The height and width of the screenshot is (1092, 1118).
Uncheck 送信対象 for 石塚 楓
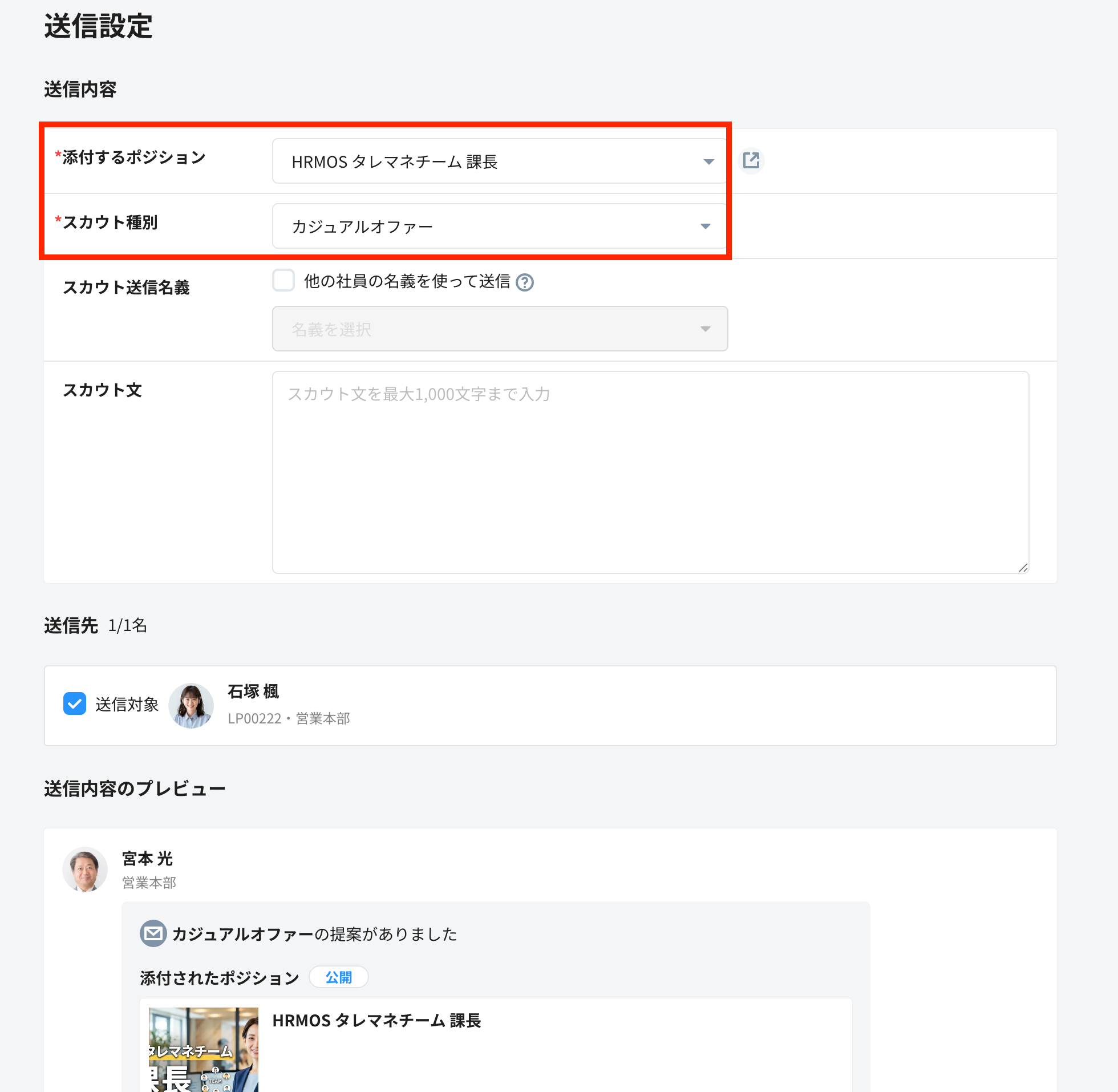tap(75, 703)
